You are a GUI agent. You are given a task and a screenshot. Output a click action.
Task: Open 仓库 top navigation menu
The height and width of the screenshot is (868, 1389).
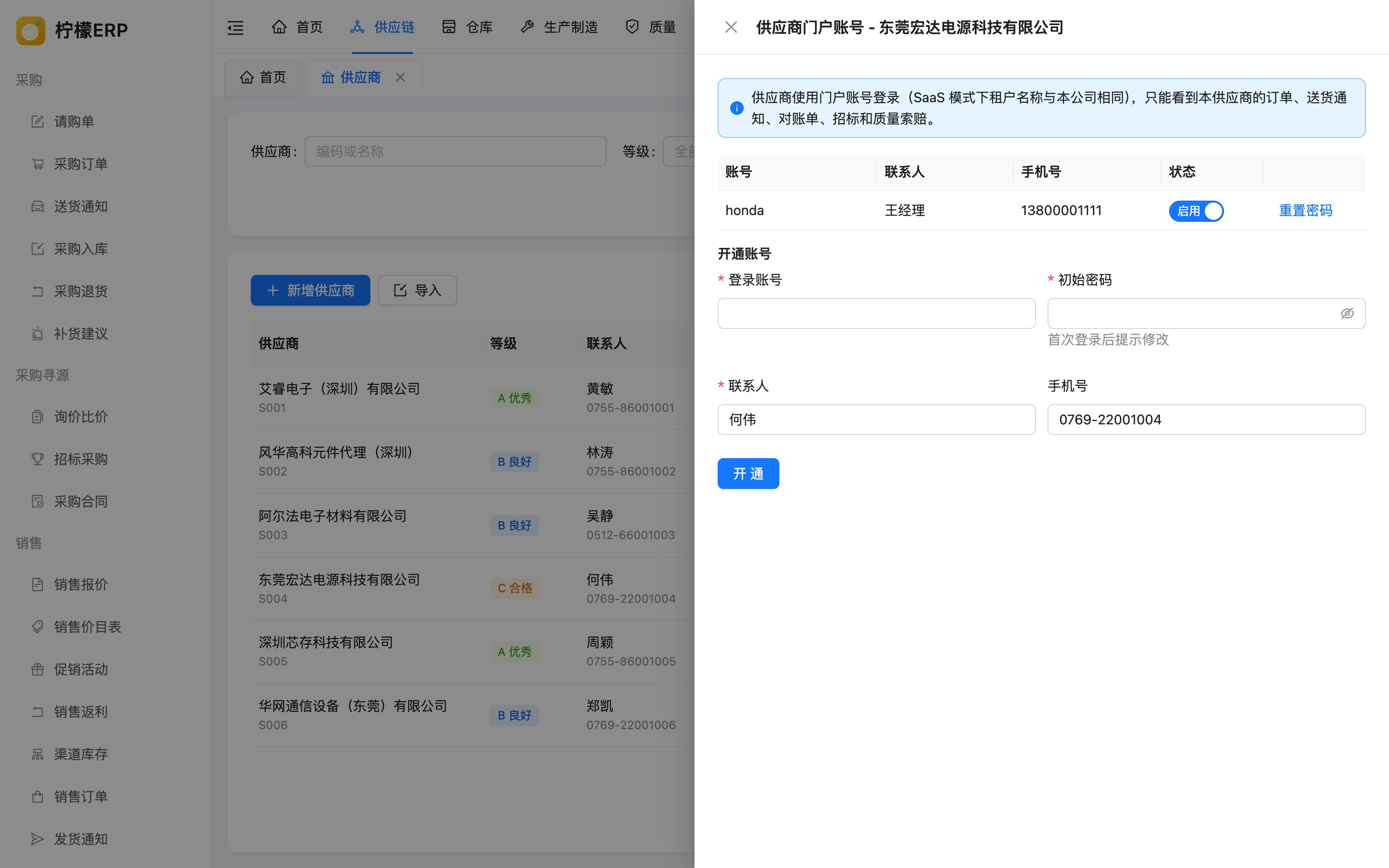(467, 27)
